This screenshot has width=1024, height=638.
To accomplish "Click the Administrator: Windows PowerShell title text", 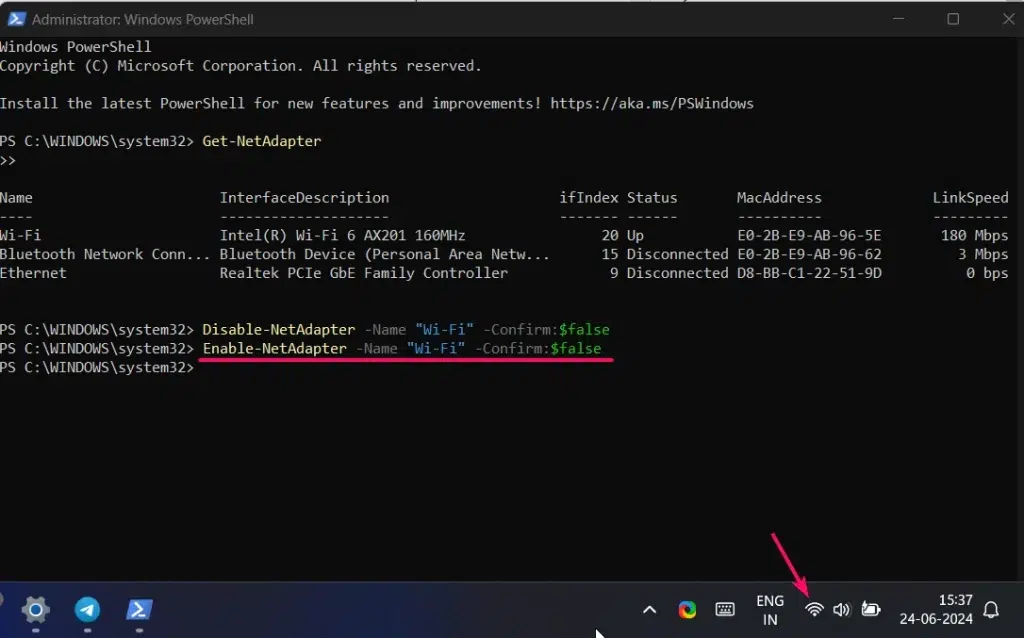I will (x=142, y=20).
